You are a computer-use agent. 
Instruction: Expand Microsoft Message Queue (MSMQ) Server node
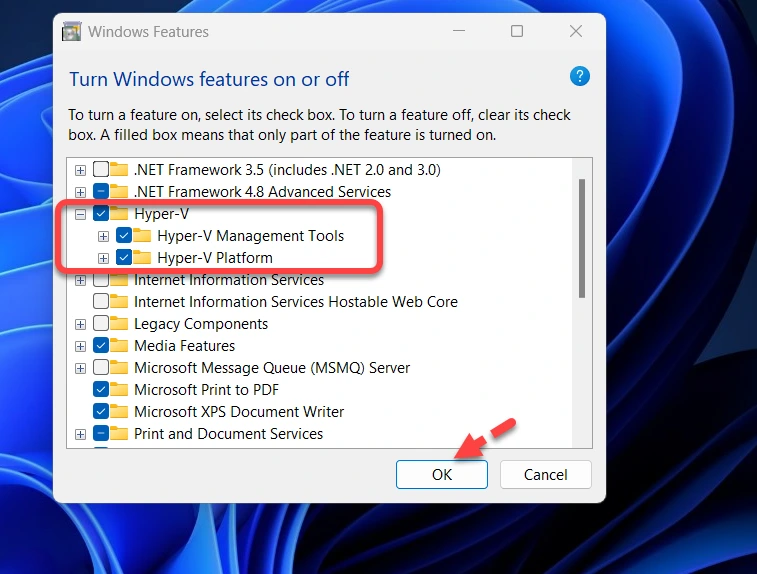pyautogui.click(x=80, y=368)
